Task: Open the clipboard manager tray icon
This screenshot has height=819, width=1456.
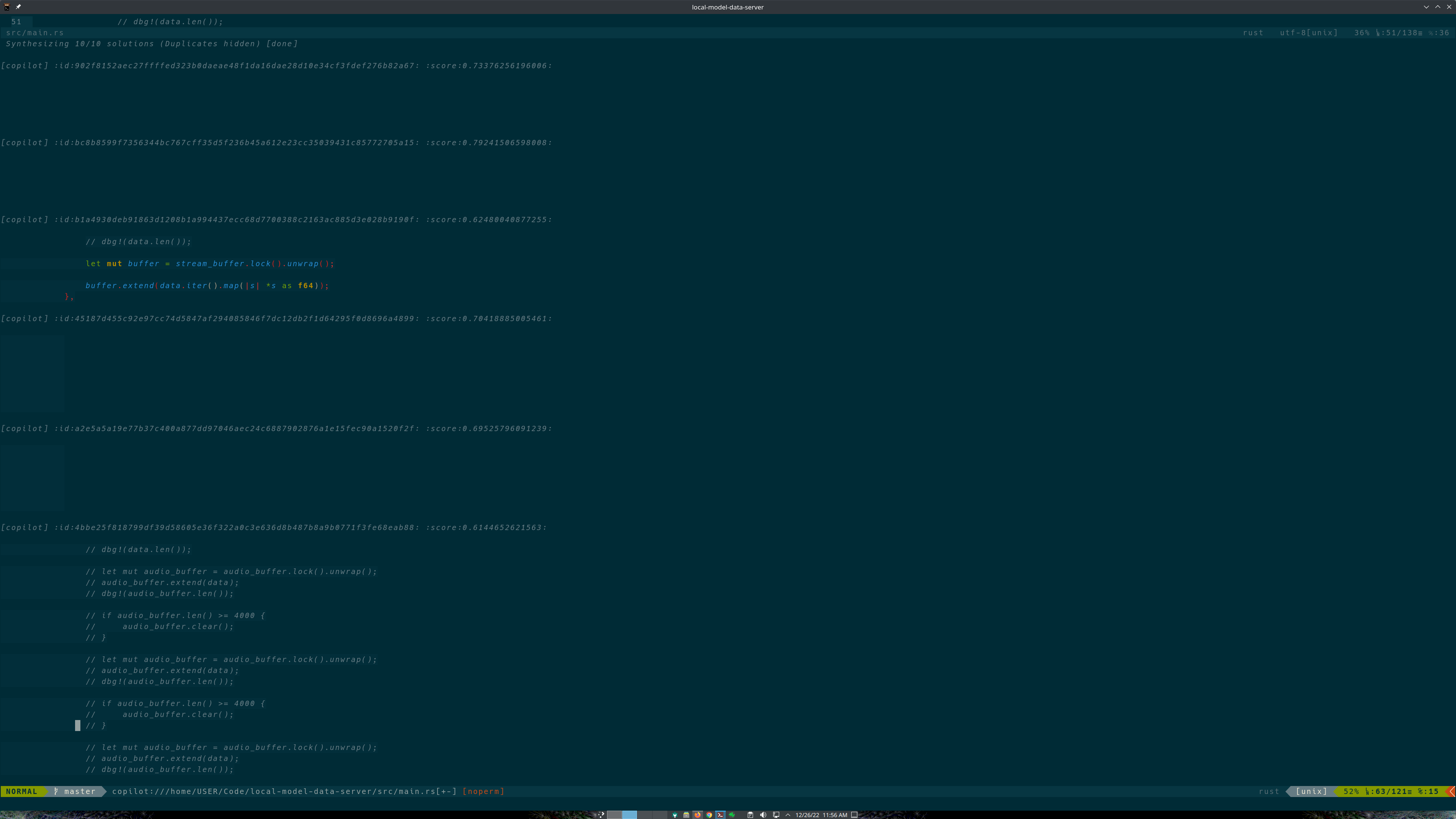Action: (x=750, y=814)
